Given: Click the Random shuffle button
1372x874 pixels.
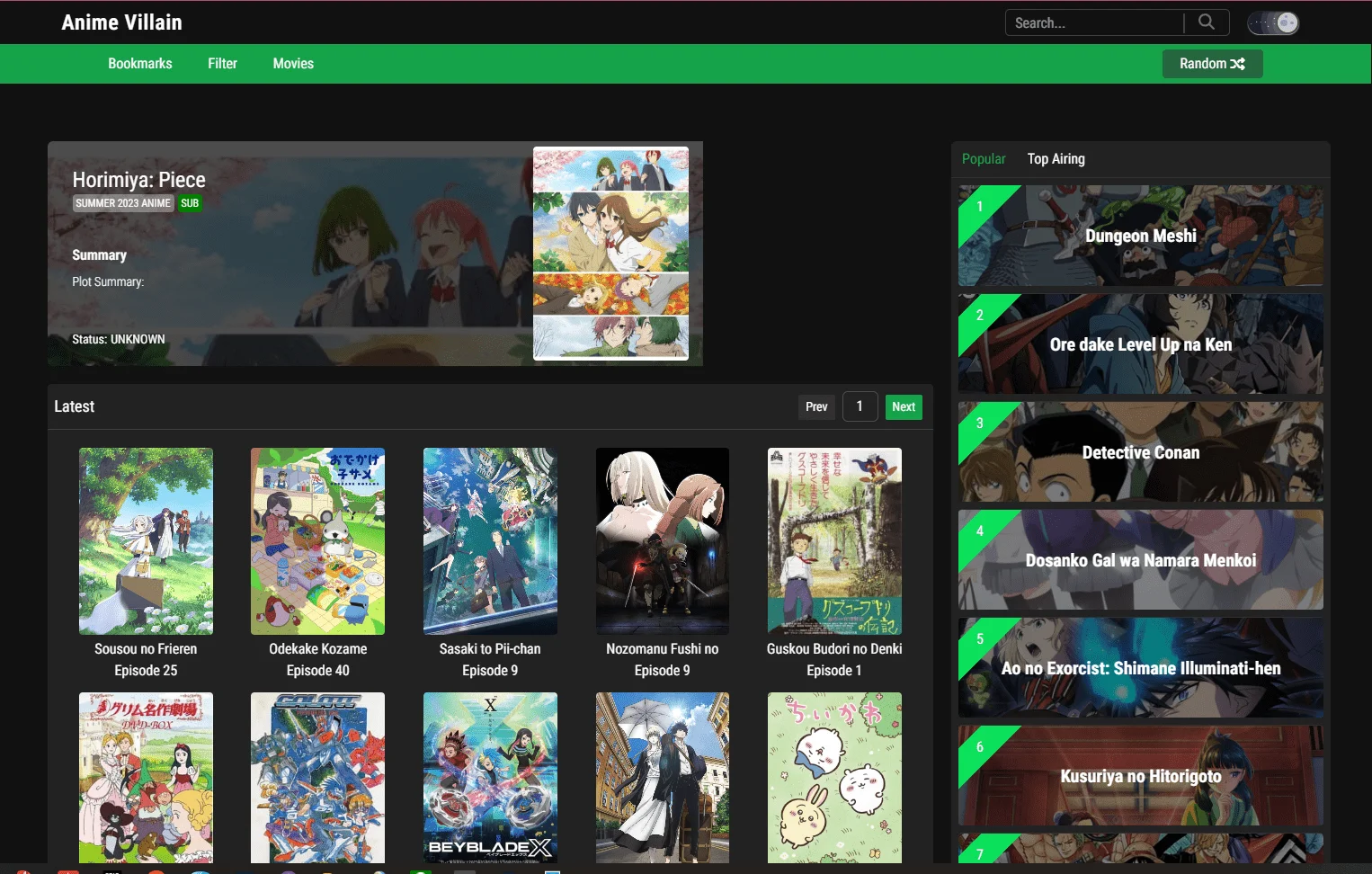Looking at the screenshot, I should tap(1212, 64).
